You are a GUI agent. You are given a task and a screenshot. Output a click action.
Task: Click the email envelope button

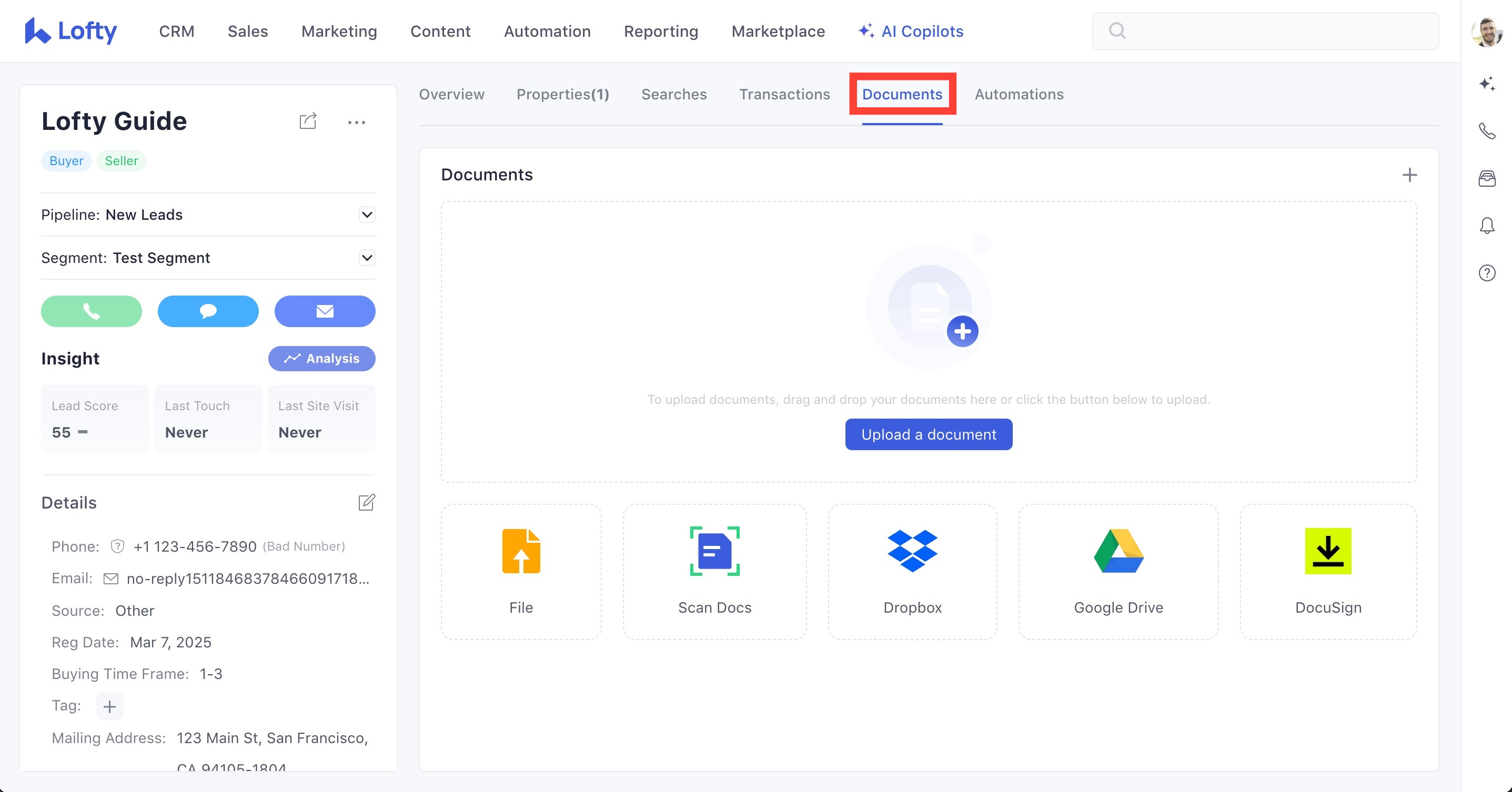[325, 311]
